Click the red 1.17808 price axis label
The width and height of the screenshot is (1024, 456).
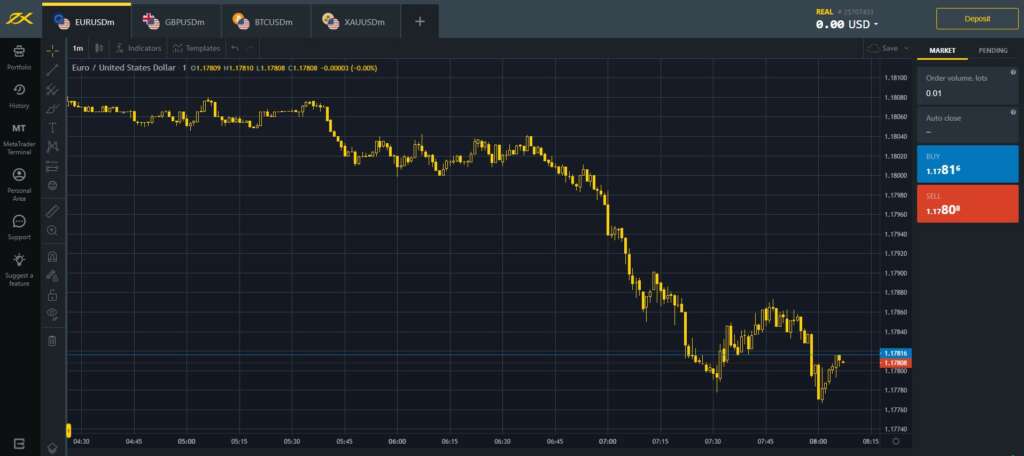pos(895,362)
